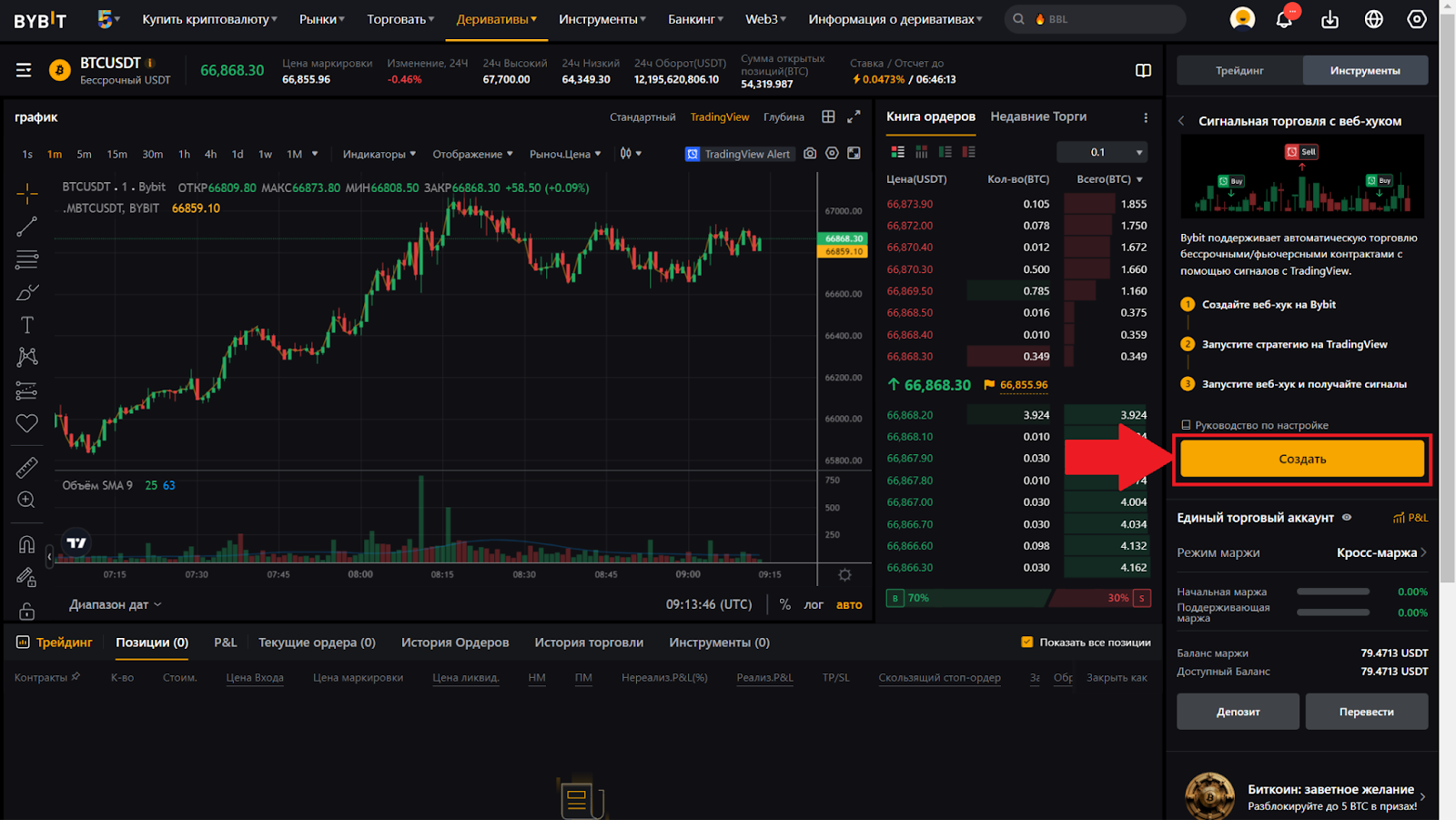Click the Депозит button

(1238, 712)
